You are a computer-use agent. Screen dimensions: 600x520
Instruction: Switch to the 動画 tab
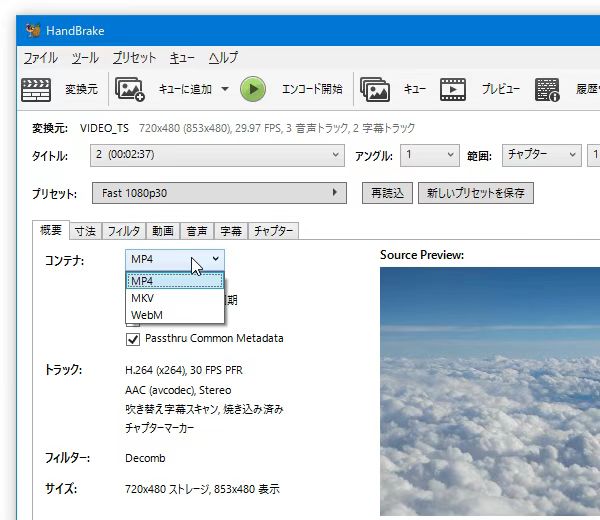[163, 231]
